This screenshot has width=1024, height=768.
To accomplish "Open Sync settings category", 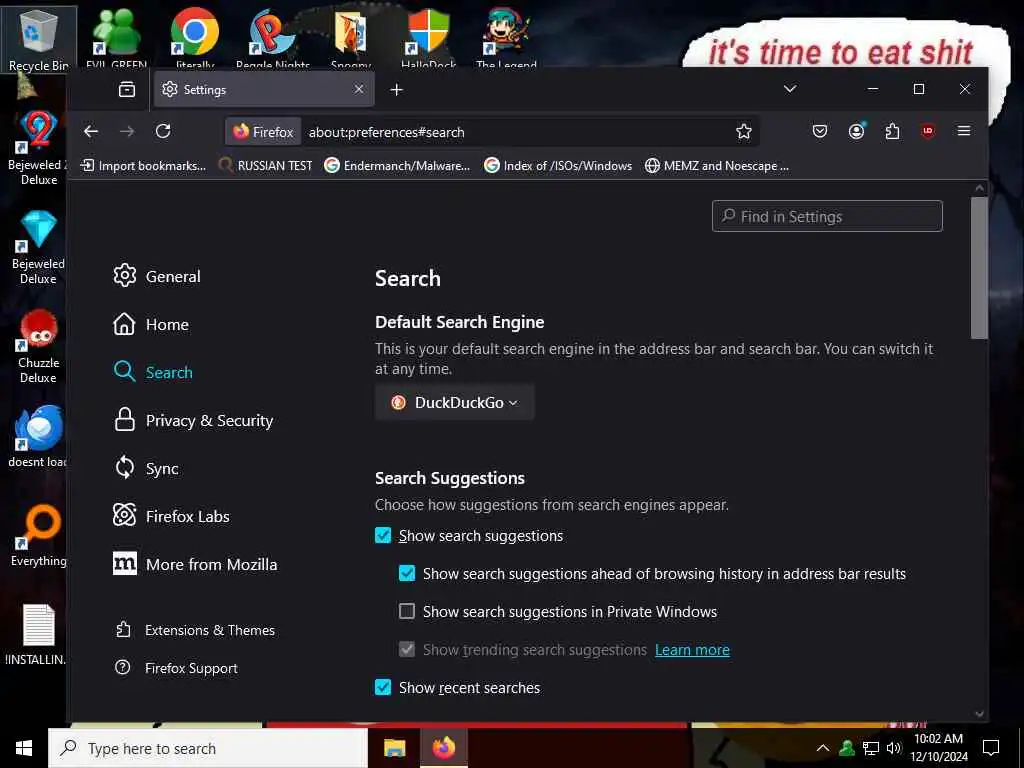I will tap(146, 468).
